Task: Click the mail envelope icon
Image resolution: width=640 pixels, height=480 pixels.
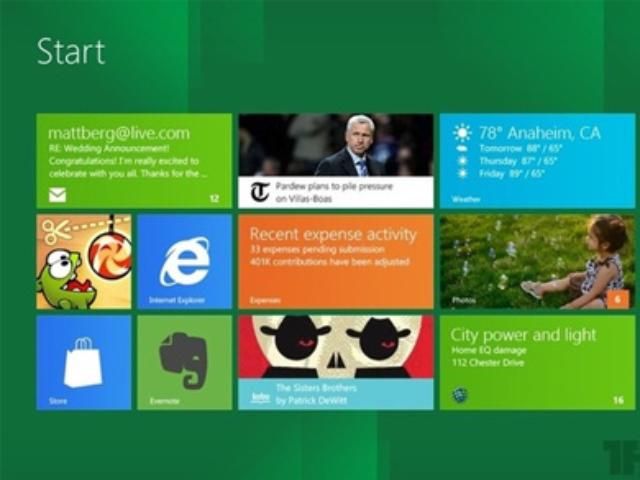Action: (58, 195)
